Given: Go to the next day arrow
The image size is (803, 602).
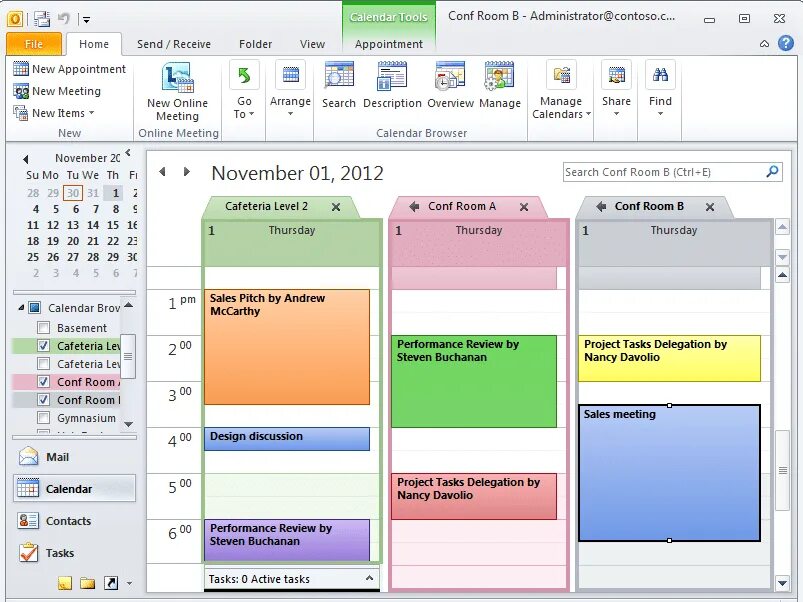Looking at the screenshot, I should point(186,171).
